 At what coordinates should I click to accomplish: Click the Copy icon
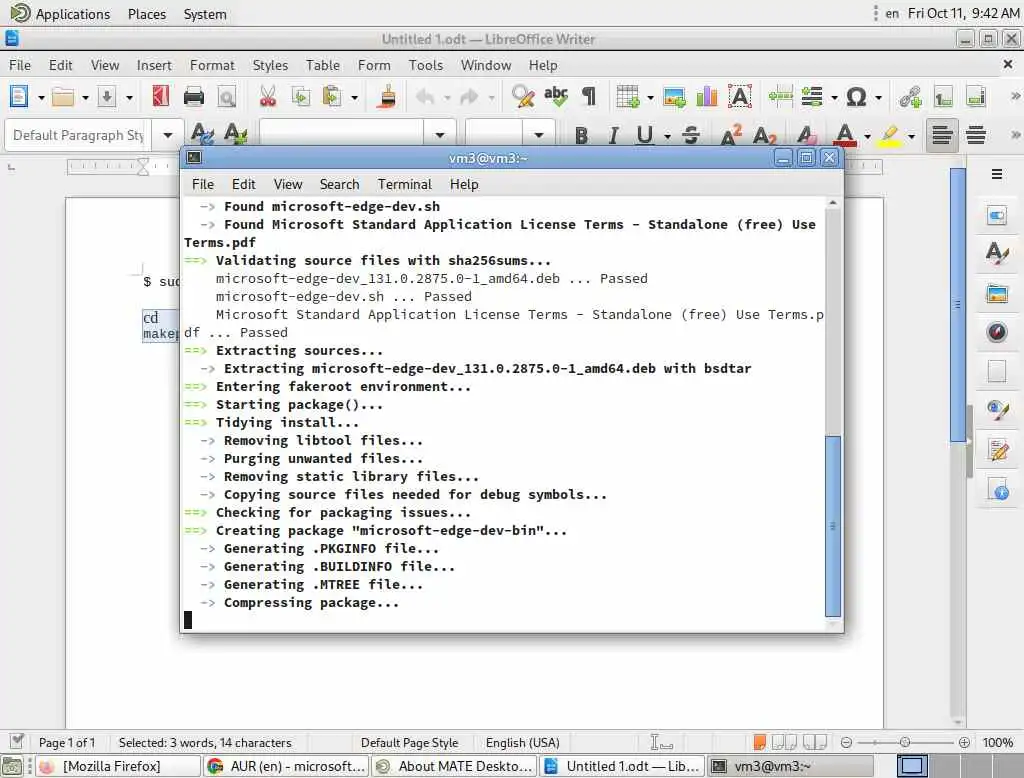(x=300, y=97)
